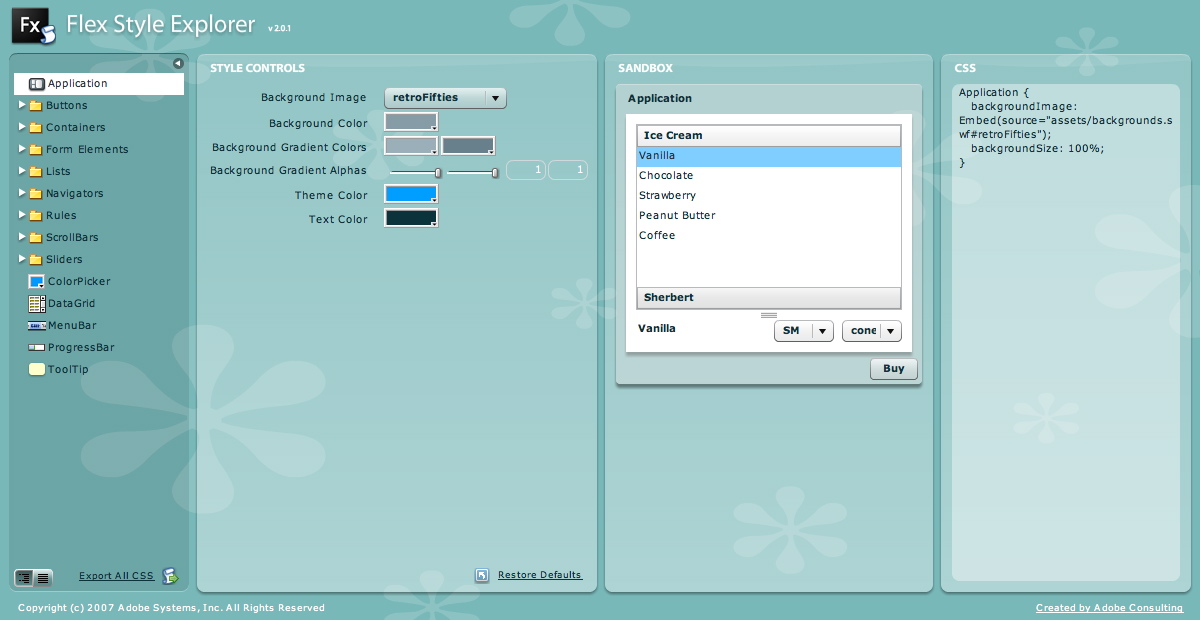This screenshot has width=1200, height=620.
Task: Select the ColorPicker component icon
Action: click(x=37, y=281)
